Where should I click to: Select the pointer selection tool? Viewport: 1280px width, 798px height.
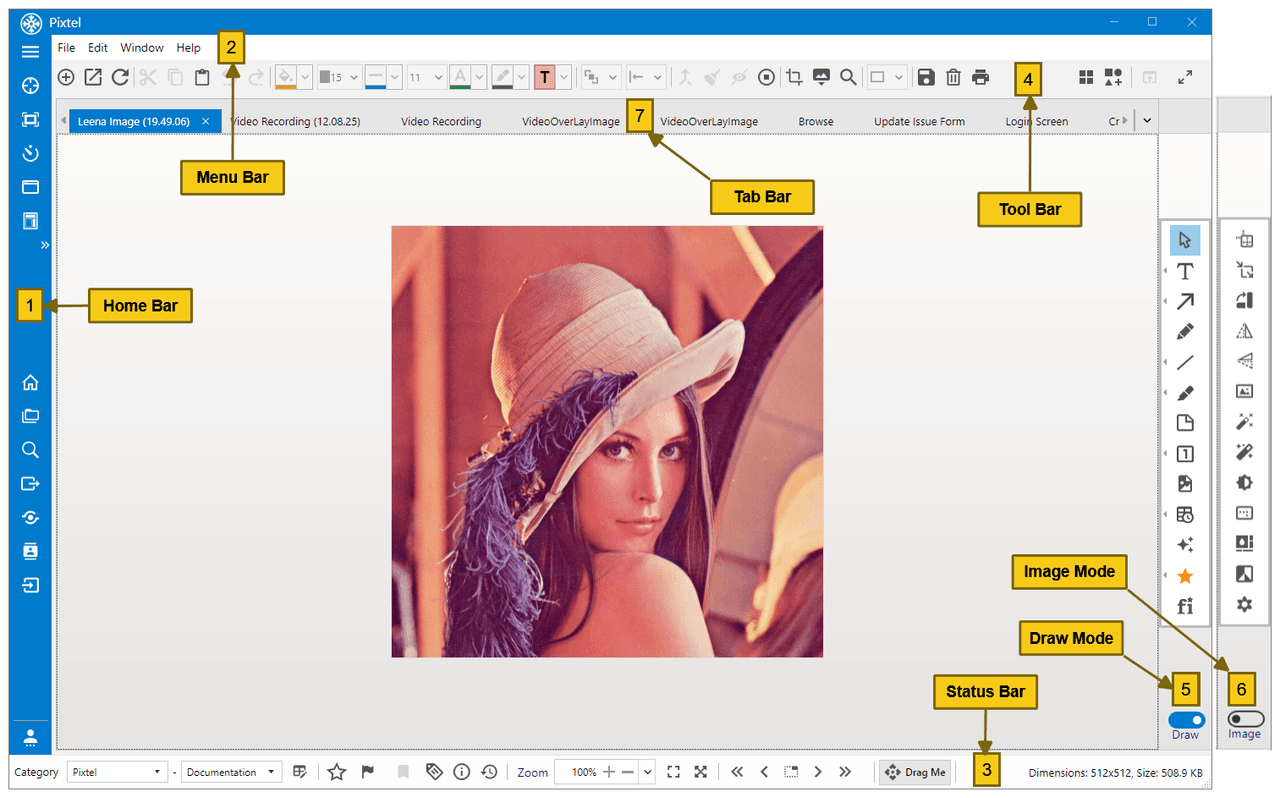(1185, 240)
